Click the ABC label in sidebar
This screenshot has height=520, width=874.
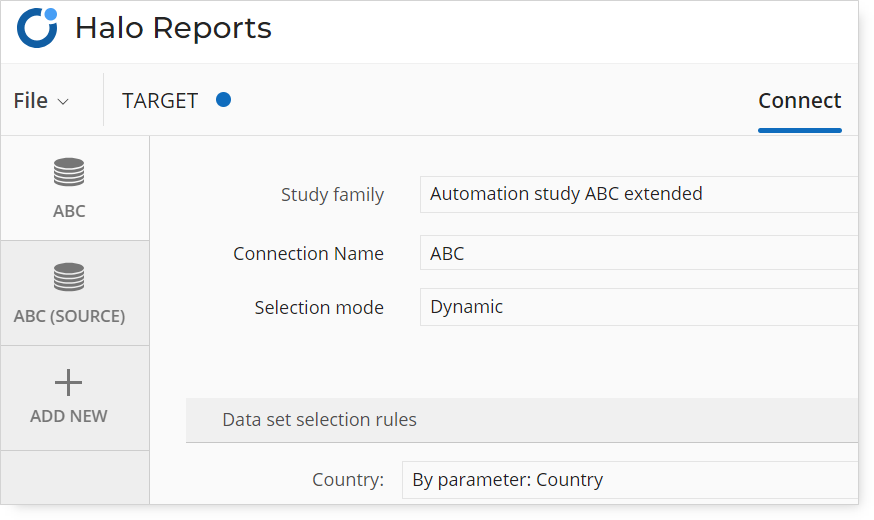(69, 211)
